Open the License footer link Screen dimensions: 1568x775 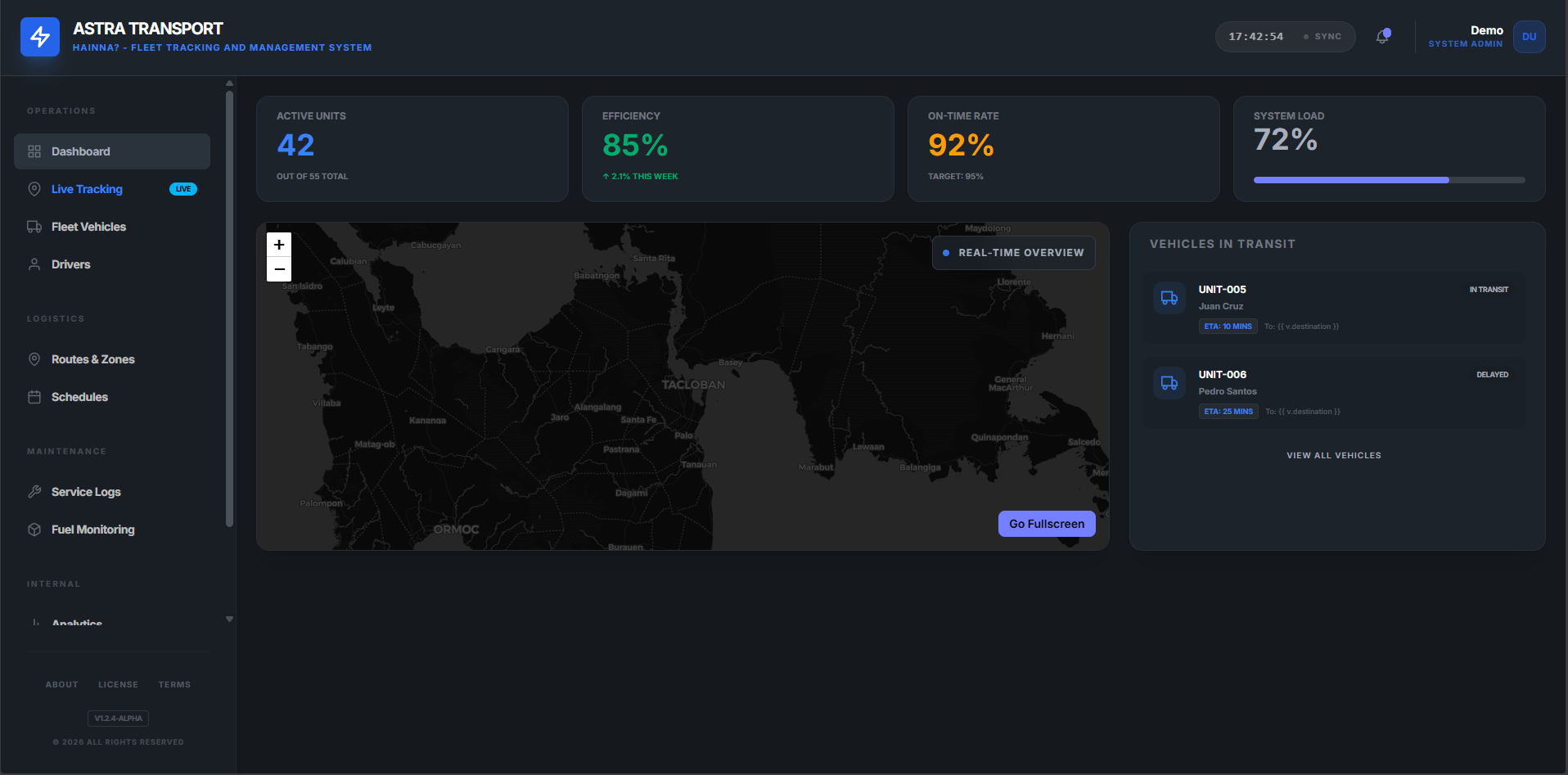(119, 685)
